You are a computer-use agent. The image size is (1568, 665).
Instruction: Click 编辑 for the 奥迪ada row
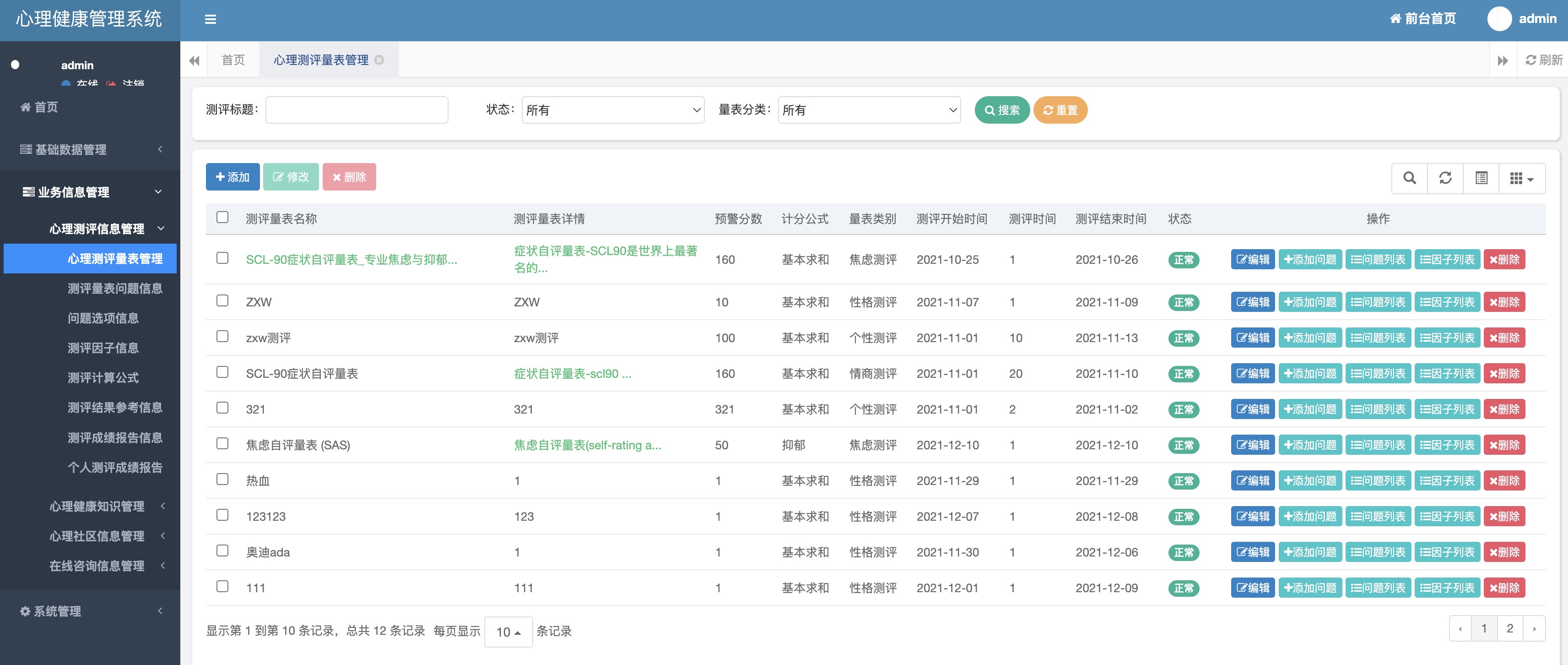1253,552
